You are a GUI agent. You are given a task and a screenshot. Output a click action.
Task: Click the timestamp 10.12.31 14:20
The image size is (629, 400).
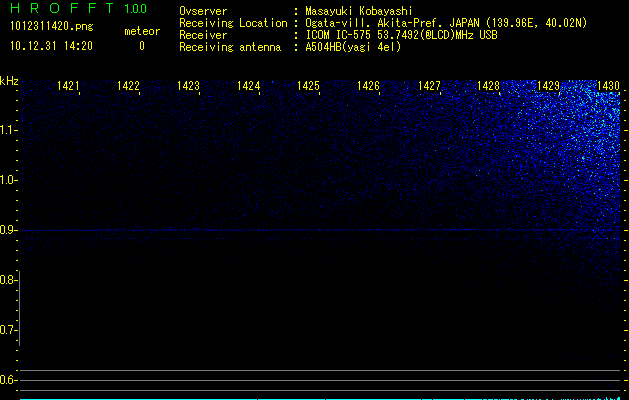click(x=51, y=46)
